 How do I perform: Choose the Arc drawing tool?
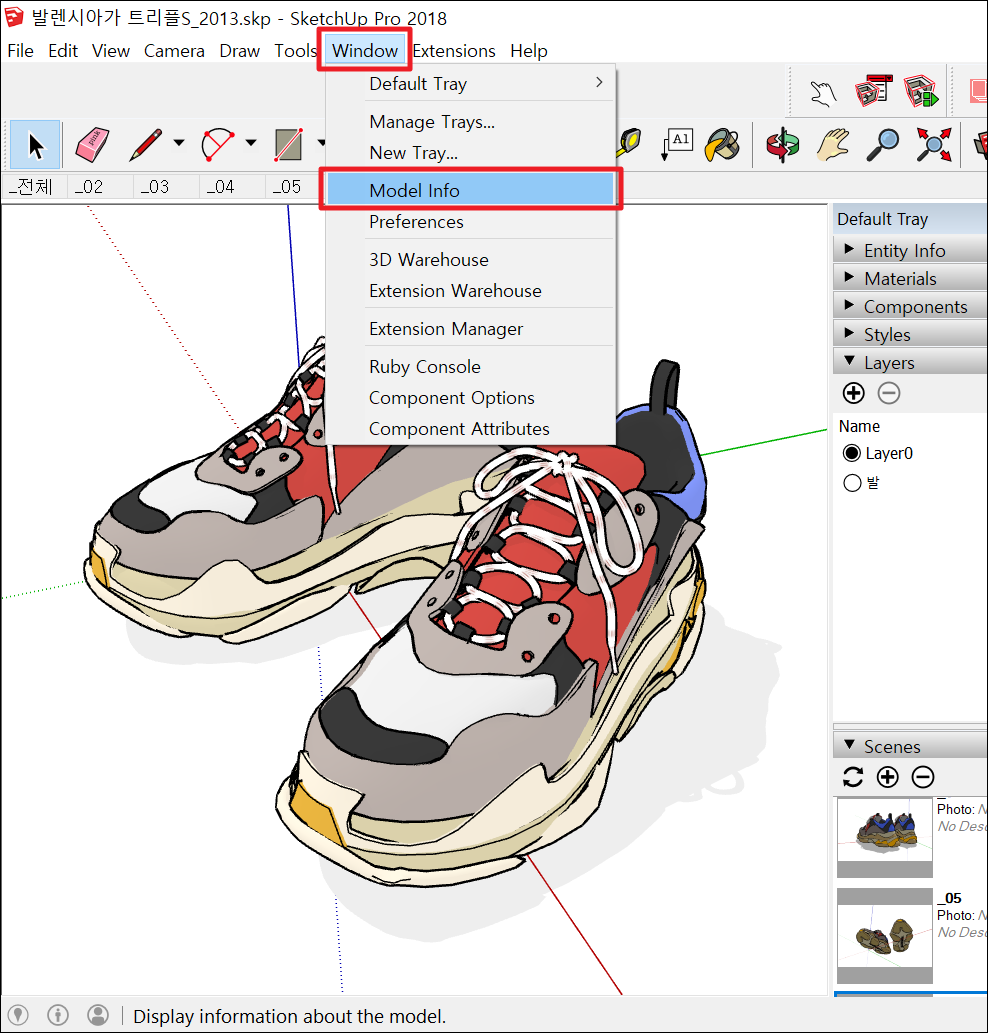pyautogui.click(x=218, y=144)
